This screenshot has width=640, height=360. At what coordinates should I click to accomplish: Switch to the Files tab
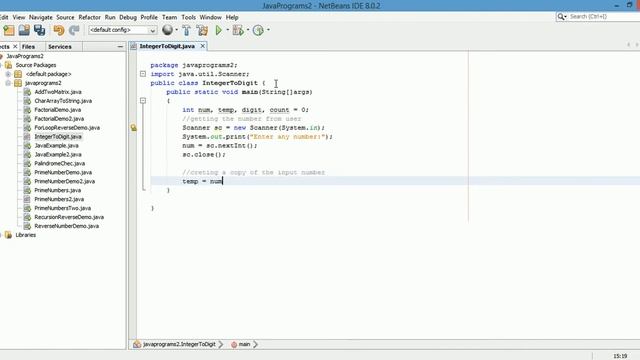(x=28, y=47)
